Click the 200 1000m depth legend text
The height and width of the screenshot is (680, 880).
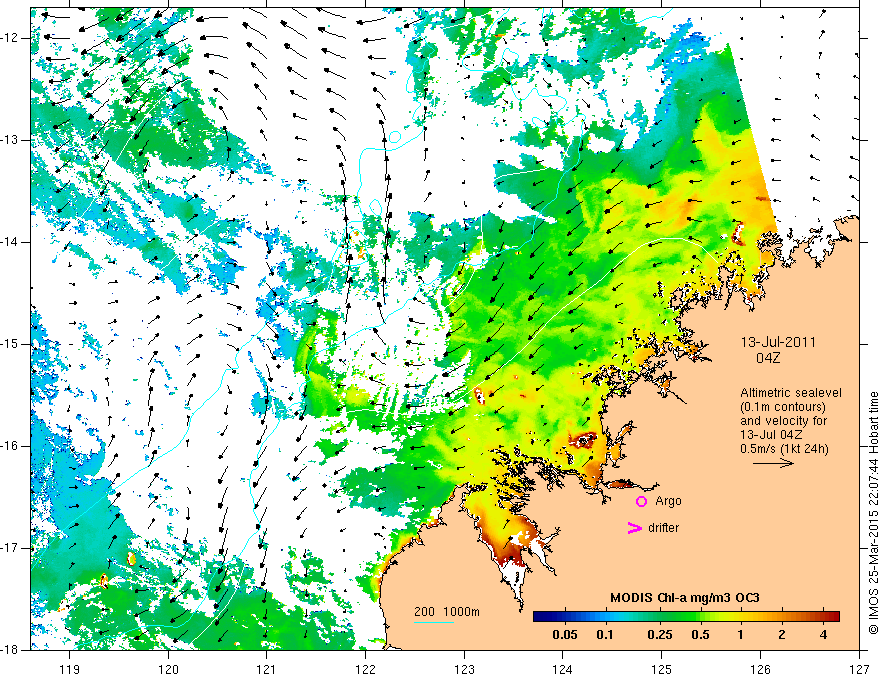tap(447, 612)
